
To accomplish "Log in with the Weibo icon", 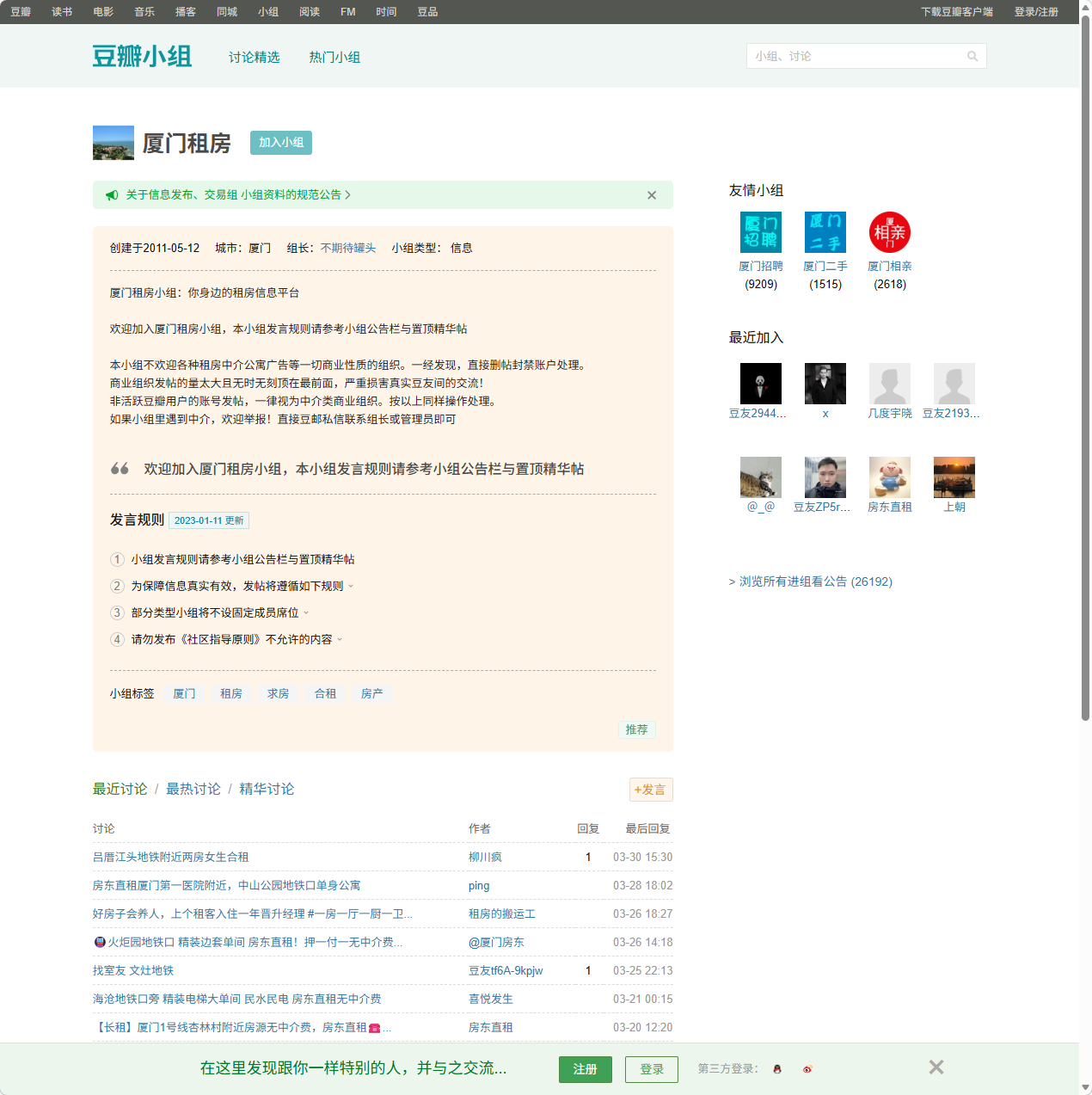I will click(x=807, y=1069).
